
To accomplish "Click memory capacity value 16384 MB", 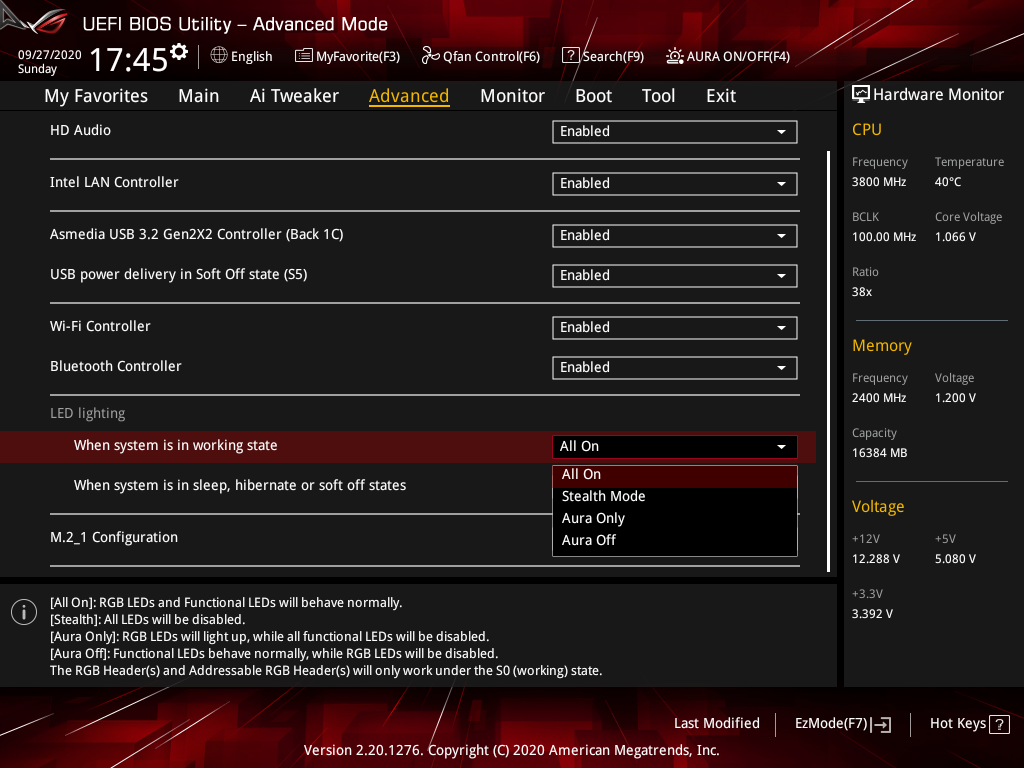I will [x=879, y=453].
